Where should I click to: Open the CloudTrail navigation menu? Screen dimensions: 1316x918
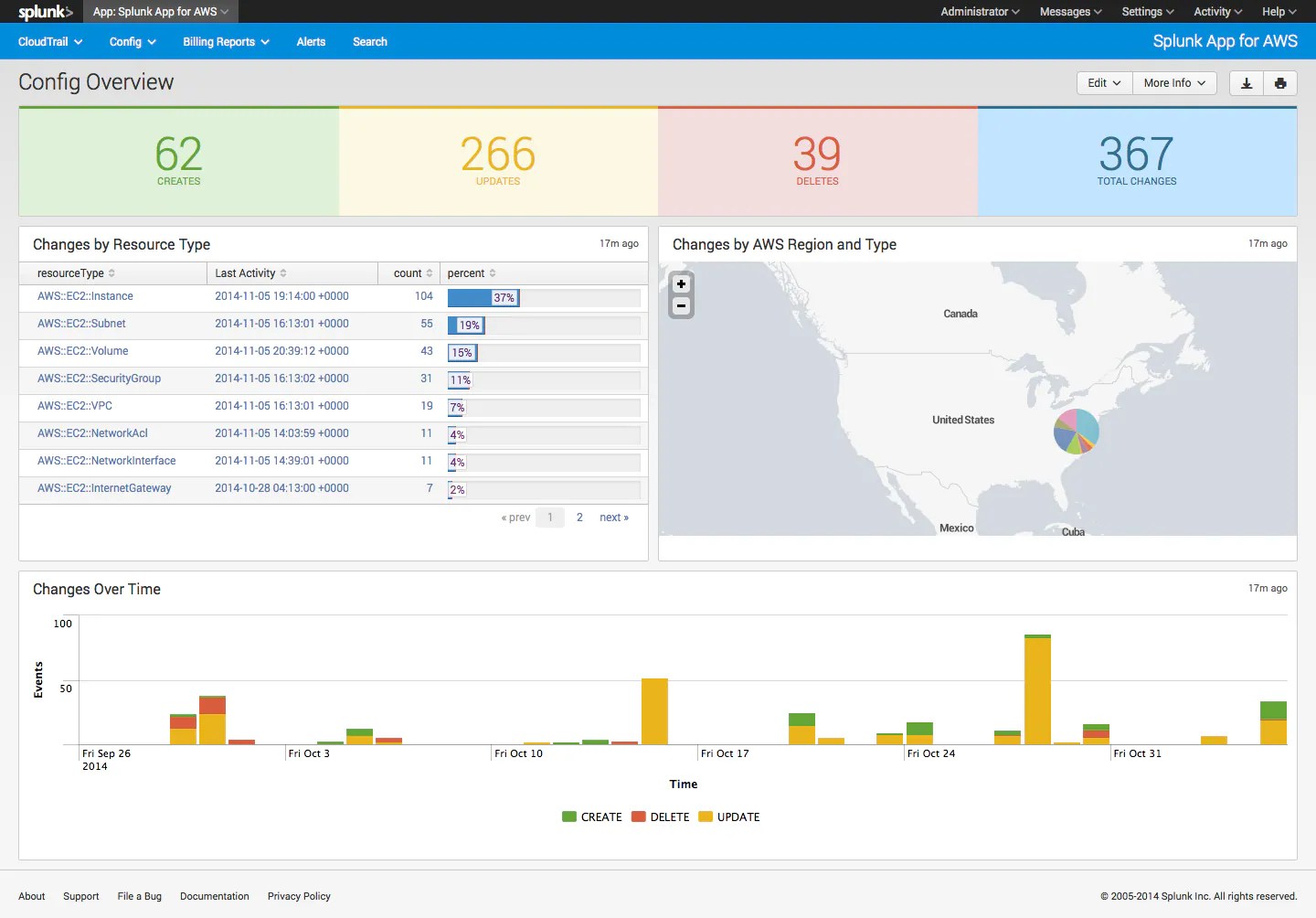(50, 42)
